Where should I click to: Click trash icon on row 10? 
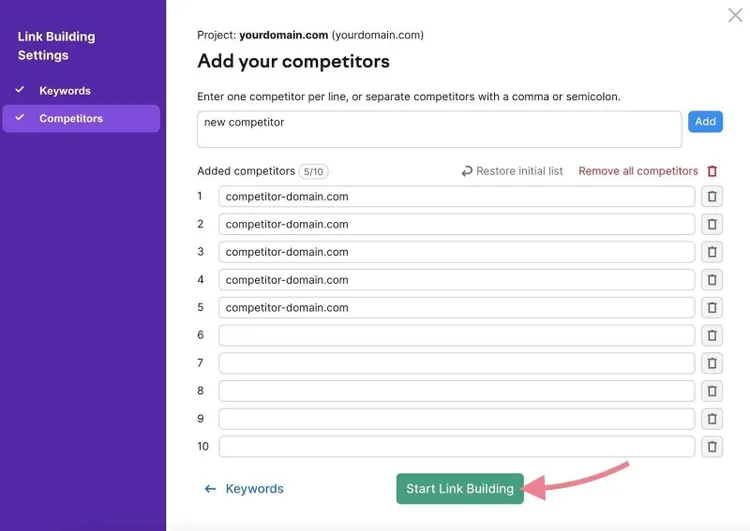coord(712,446)
